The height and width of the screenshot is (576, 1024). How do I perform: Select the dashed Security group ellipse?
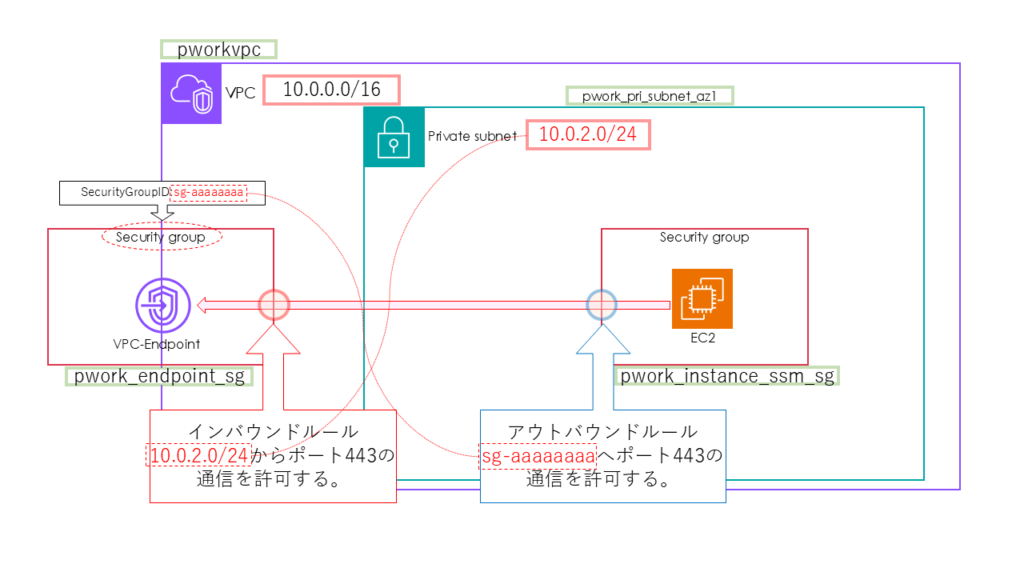tap(160, 237)
